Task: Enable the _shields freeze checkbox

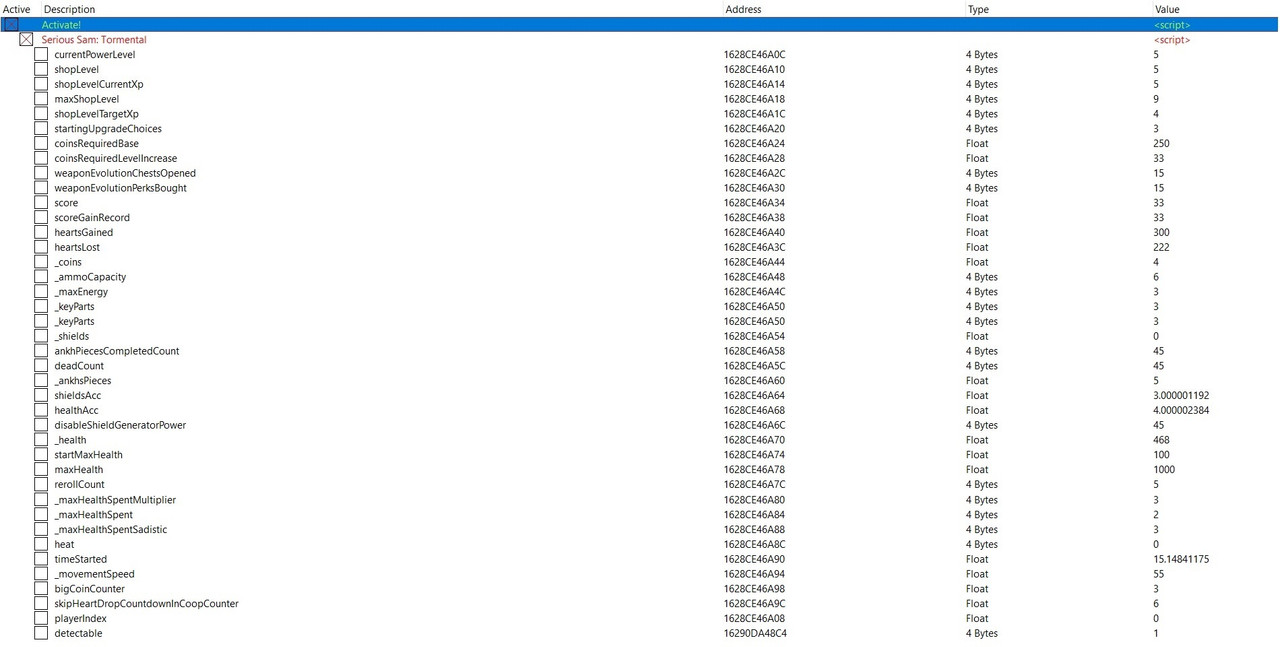Action: coord(41,336)
